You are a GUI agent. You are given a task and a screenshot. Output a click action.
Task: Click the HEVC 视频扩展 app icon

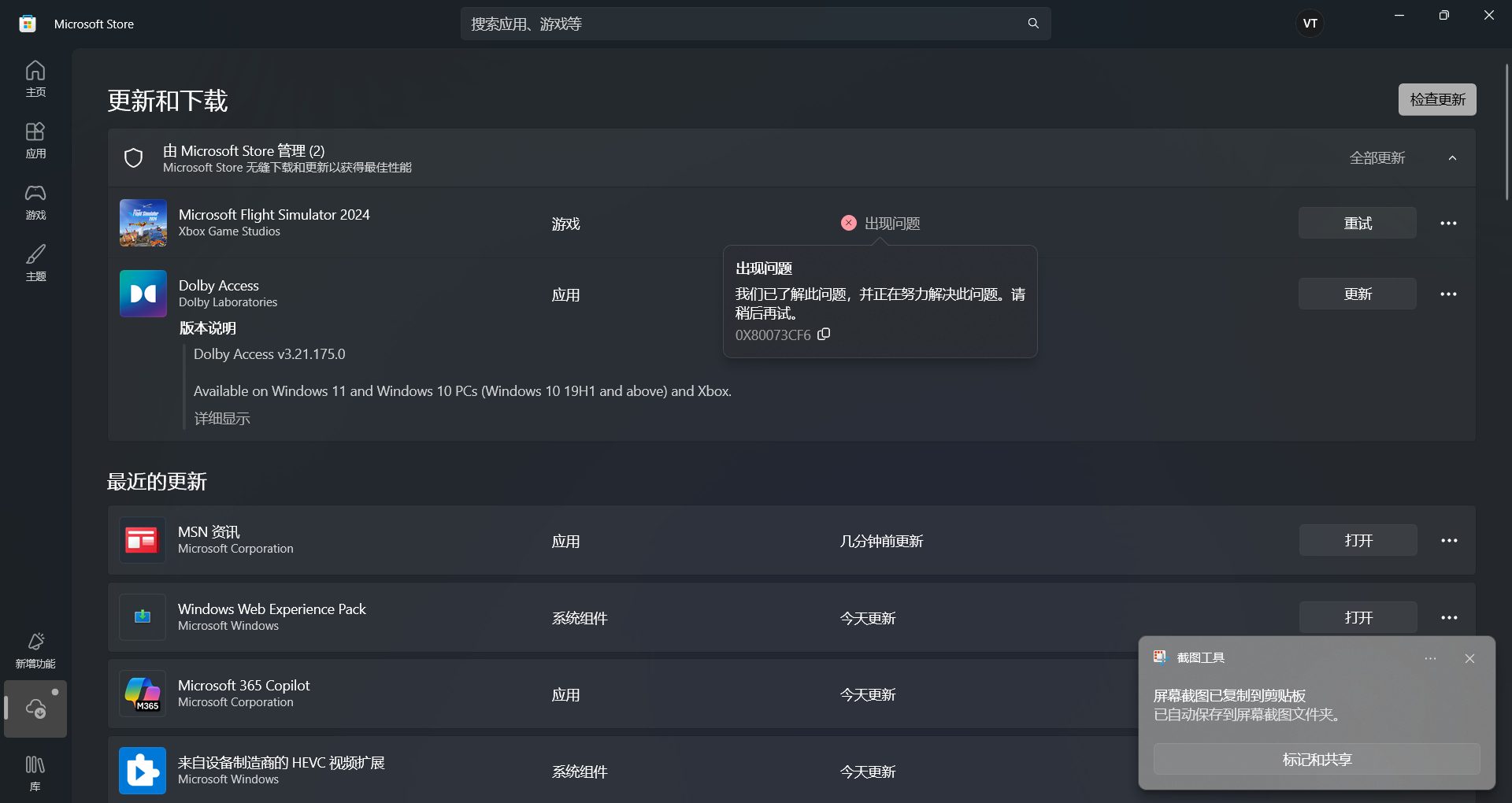(x=143, y=771)
